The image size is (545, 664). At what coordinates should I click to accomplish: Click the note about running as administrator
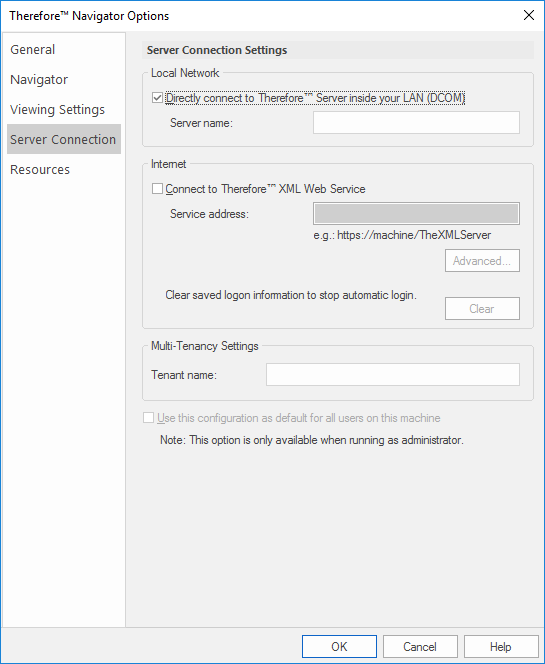click(x=312, y=440)
